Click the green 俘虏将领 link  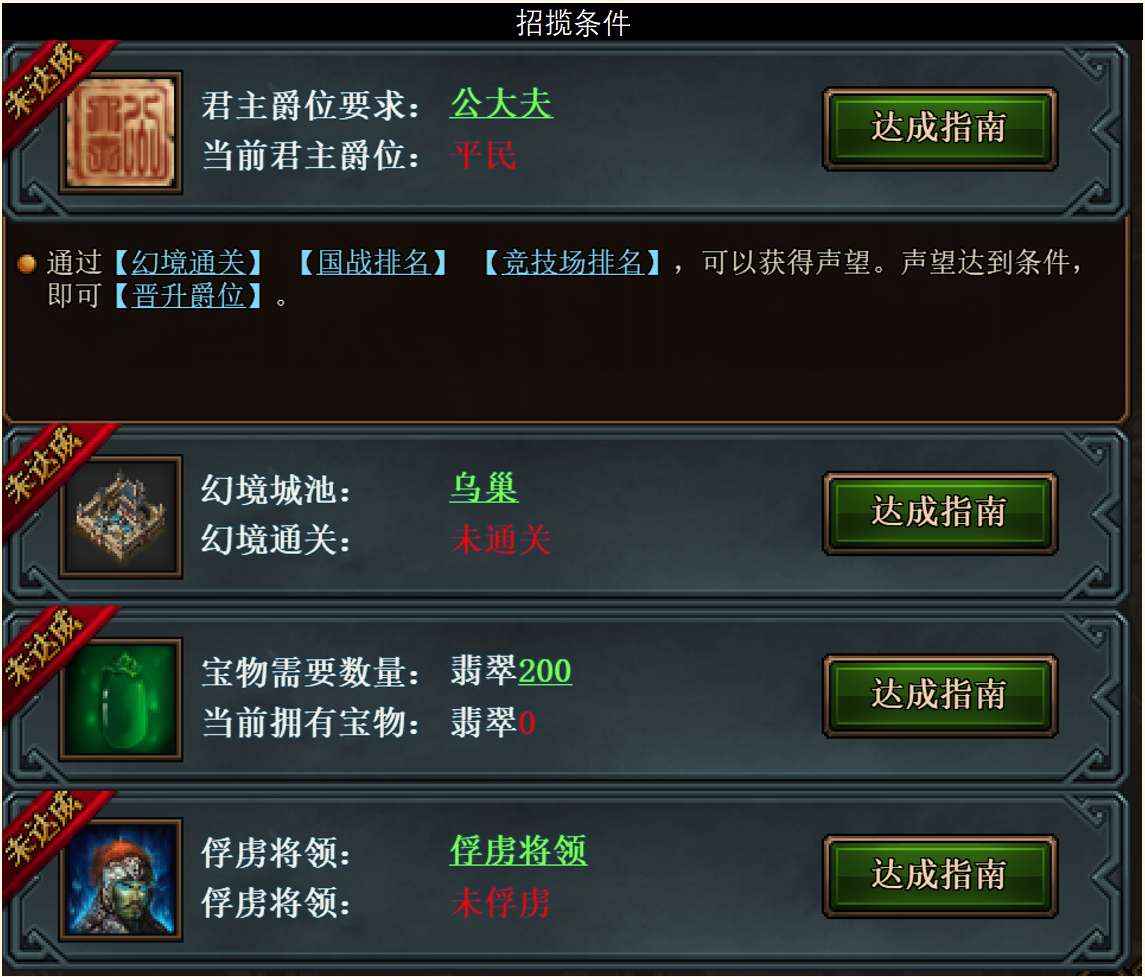coord(518,851)
